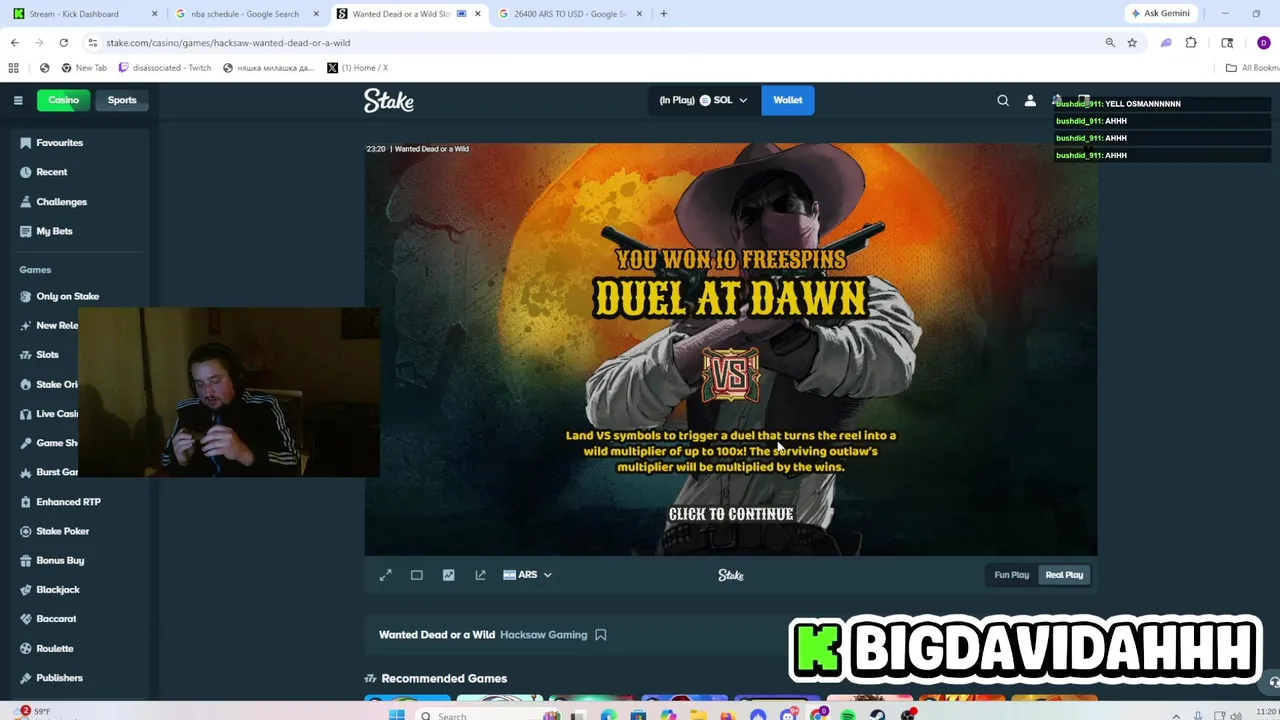The width and height of the screenshot is (1280, 720).
Task: Switch to Casino section
Action: (x=63, y=100)
